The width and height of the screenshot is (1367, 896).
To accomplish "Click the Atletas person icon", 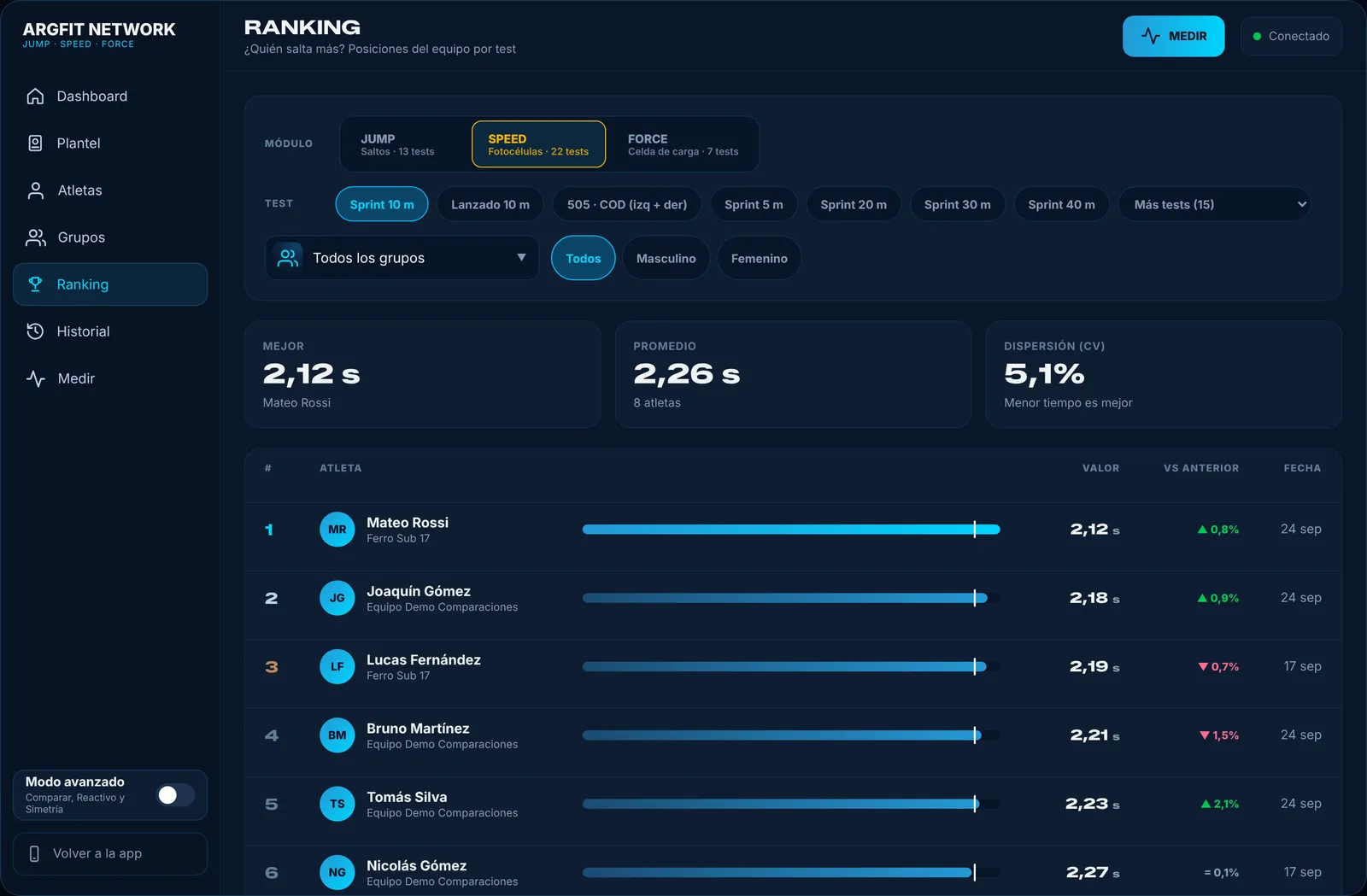I will (35, 190).
